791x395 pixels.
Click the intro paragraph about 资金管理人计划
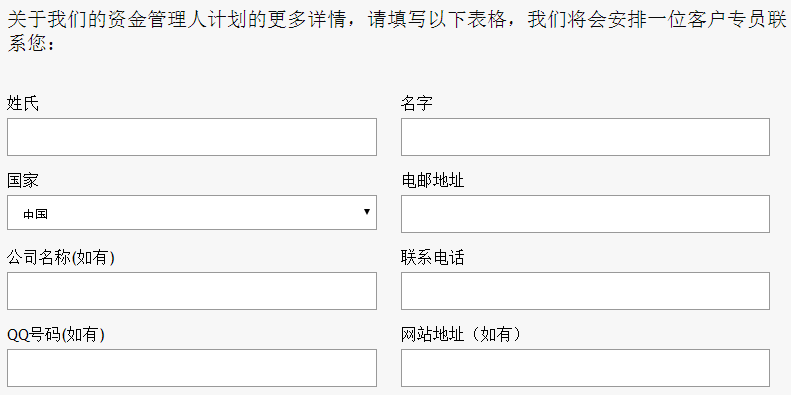click(397, 31)
